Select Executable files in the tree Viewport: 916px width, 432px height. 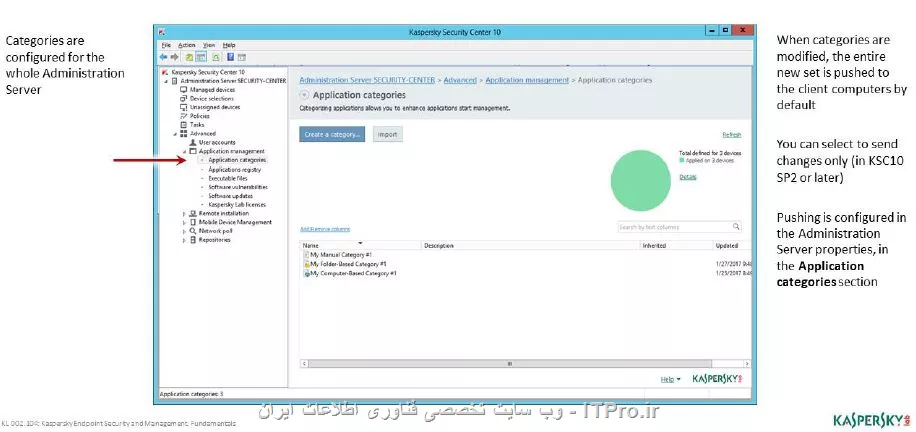[x=228, y=178]
